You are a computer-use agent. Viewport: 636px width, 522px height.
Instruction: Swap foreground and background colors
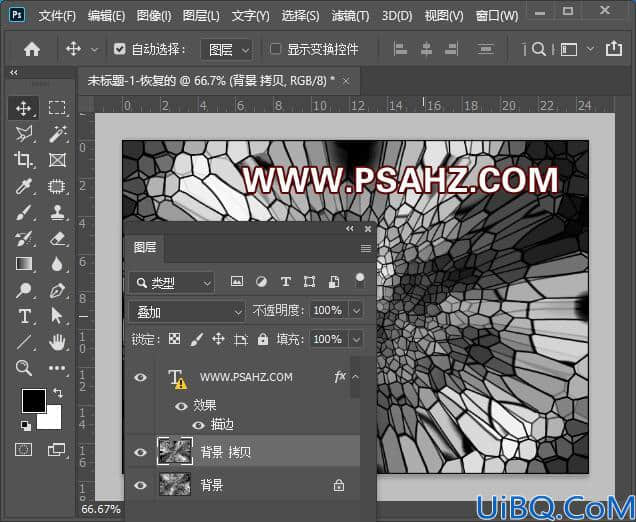pyautogui.click(x=58, y=392)
